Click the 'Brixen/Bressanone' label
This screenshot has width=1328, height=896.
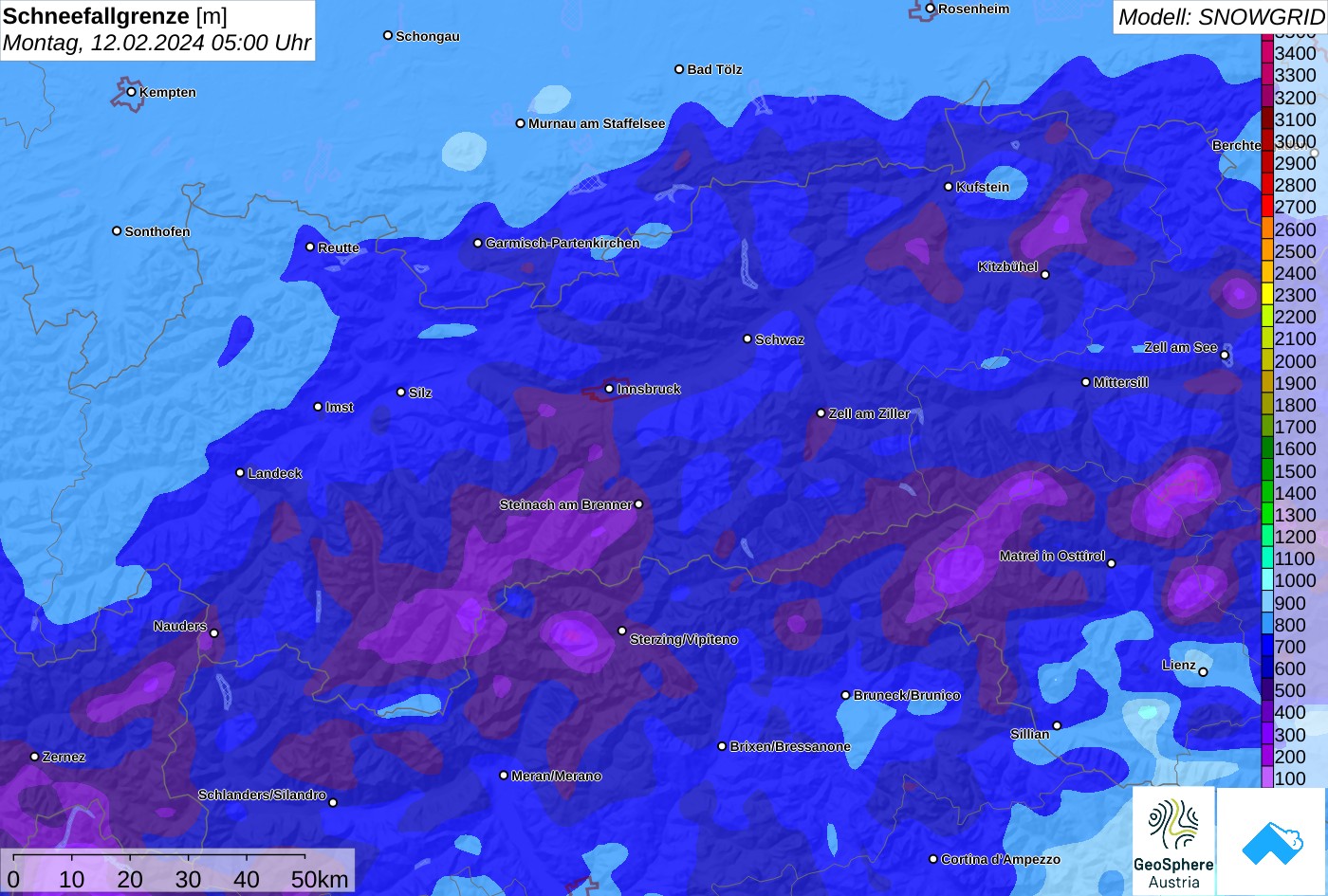coord(790,747)
